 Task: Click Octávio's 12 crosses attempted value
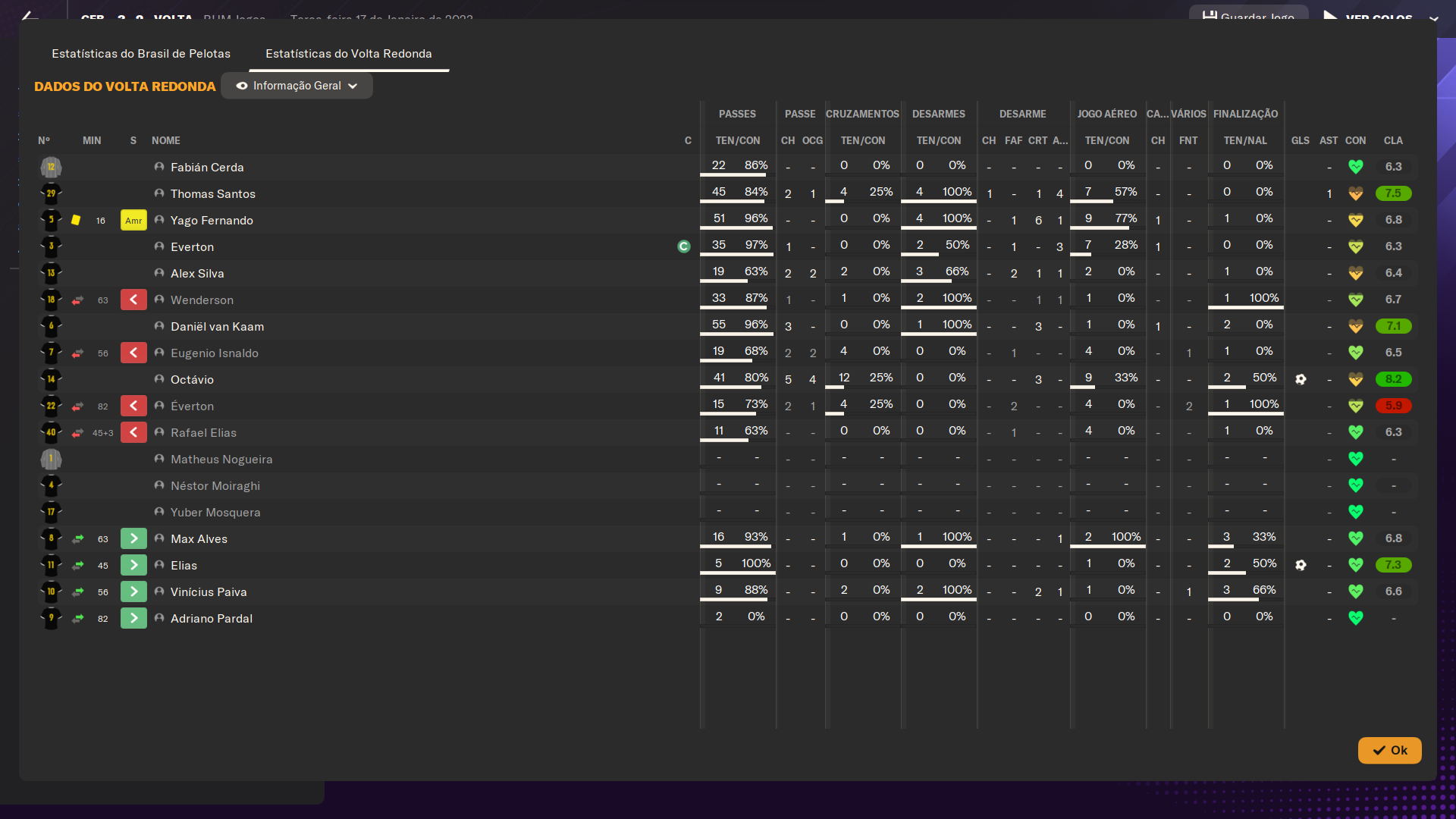[x=844, y=378]
